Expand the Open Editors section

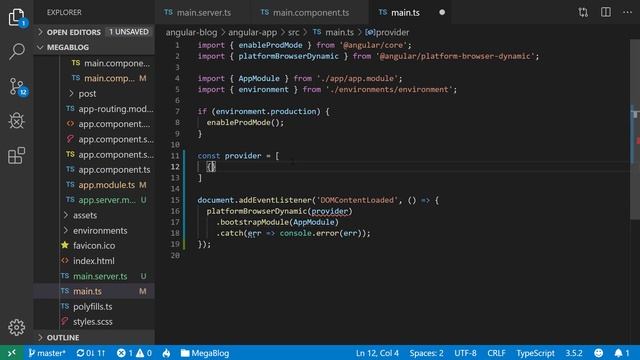(73, 32)
